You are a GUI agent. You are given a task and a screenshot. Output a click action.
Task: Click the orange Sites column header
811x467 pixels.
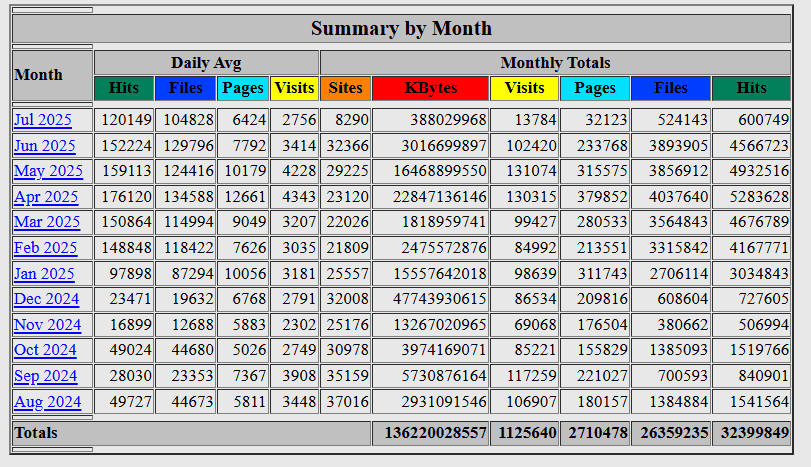(x=346, y=88)
